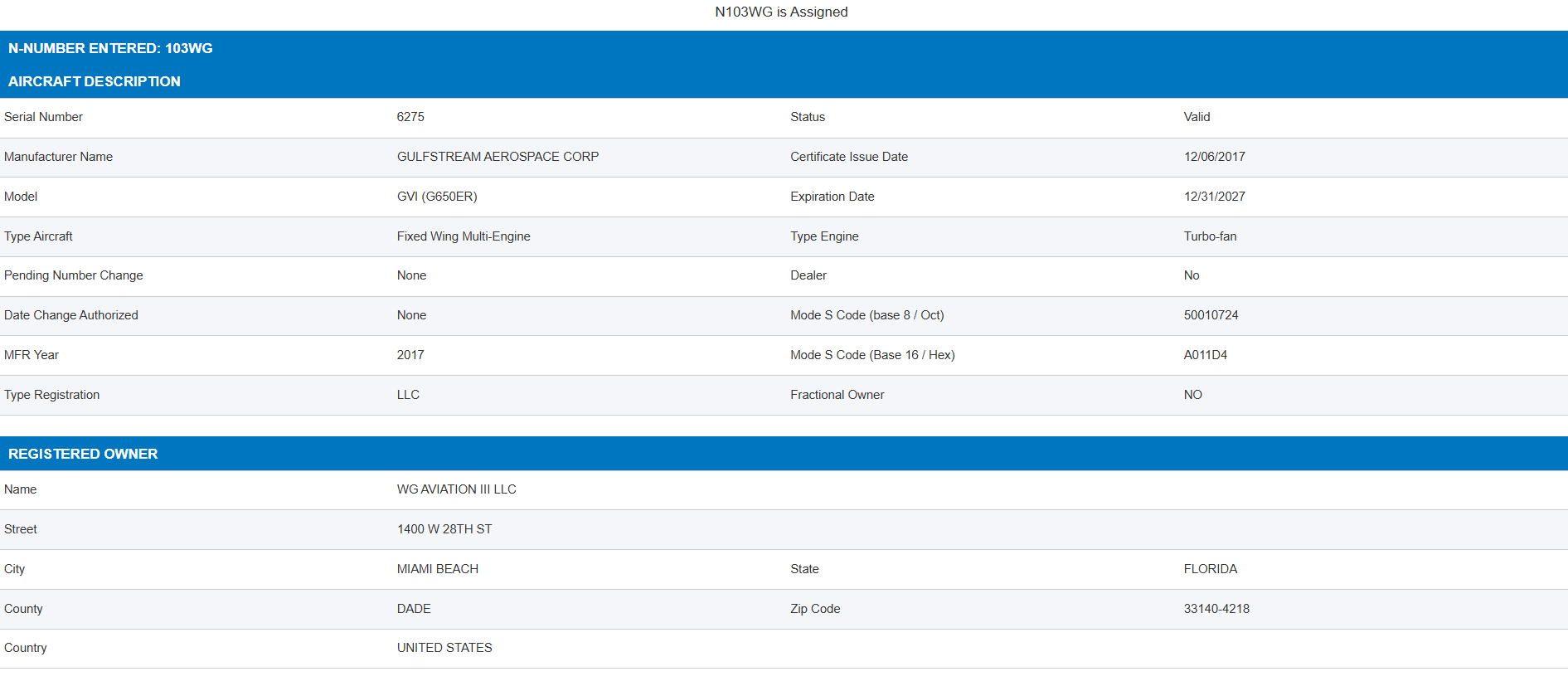This screenshot has width=1568, height=686.
Task: Select the Registered Owner section header
Action: coord(83,454)
